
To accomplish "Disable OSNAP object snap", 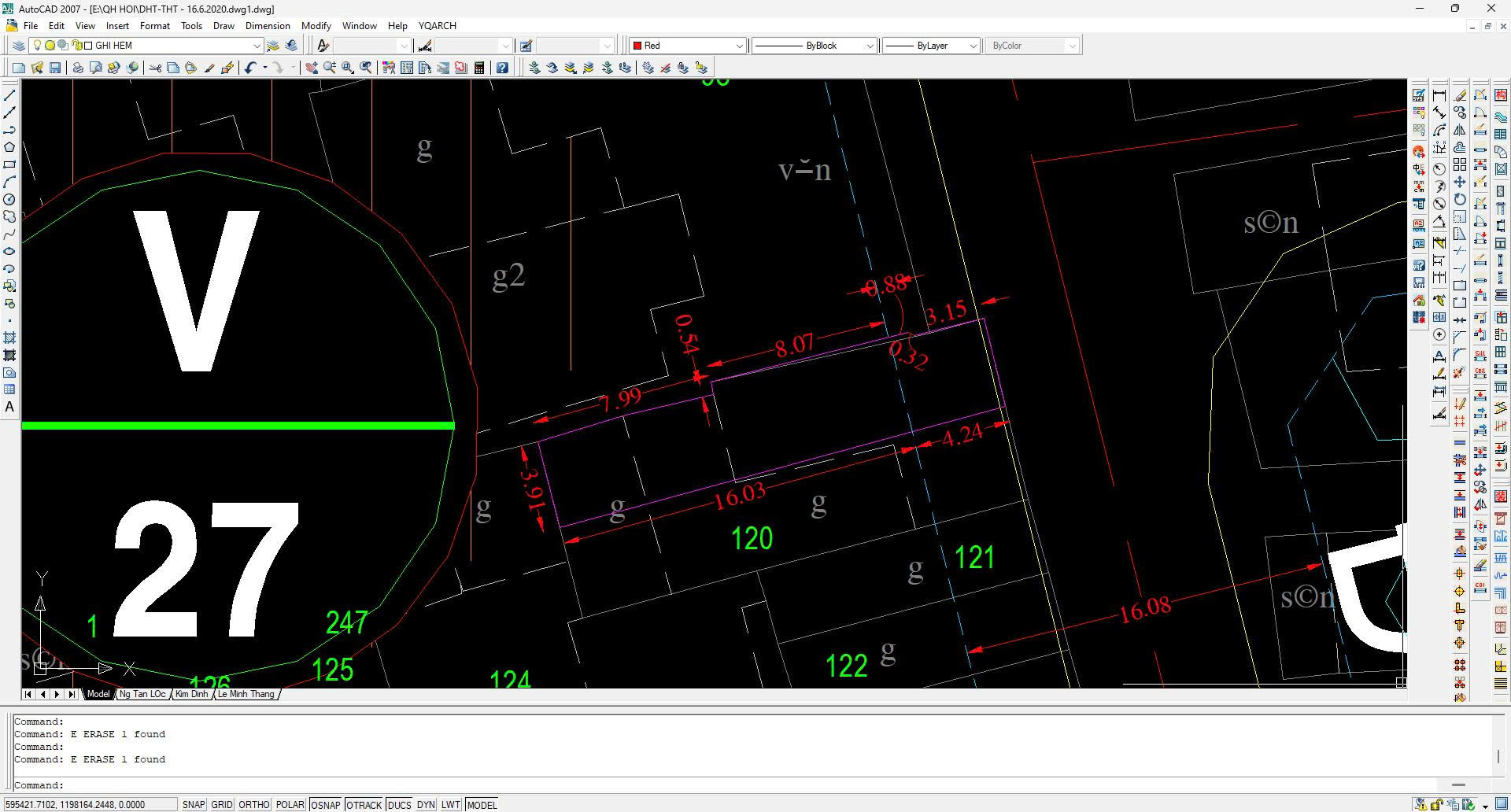I will (325, 805).
